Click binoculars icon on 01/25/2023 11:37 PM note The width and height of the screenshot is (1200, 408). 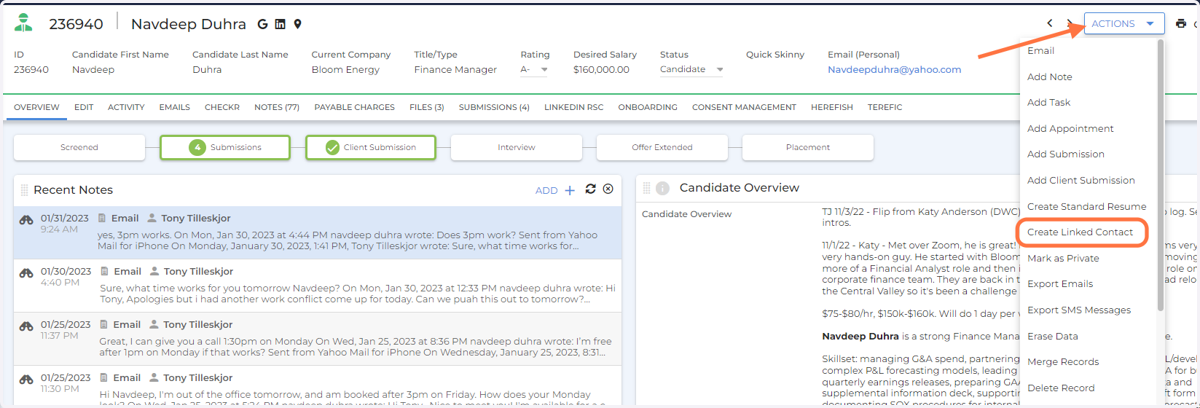tap(27, 325)
